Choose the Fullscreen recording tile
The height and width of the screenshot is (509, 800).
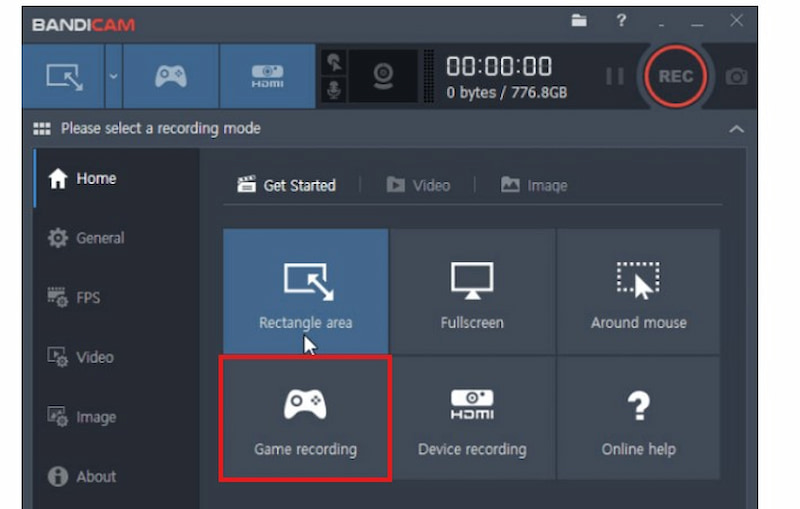(472, 293)
